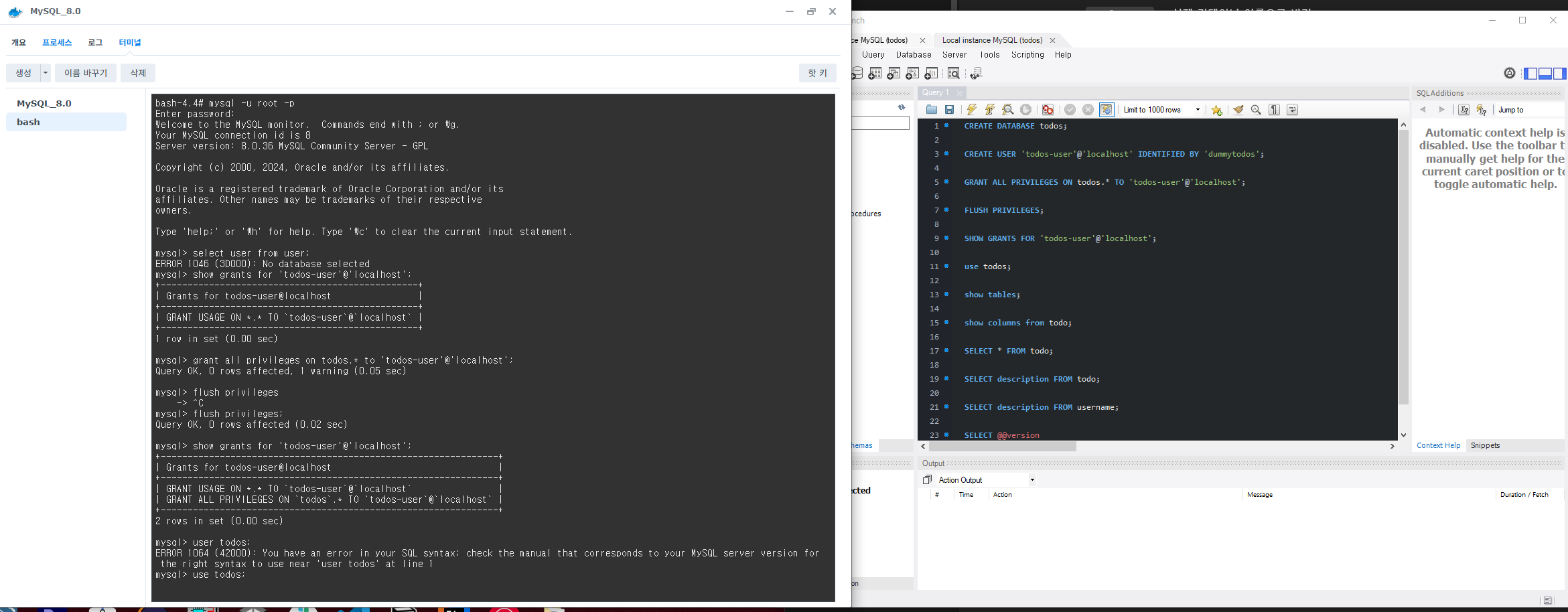The width and height of the screenshot is (1568, 612).
Task: Create a new function with the toolbar icon
Action: coord(931,74)
